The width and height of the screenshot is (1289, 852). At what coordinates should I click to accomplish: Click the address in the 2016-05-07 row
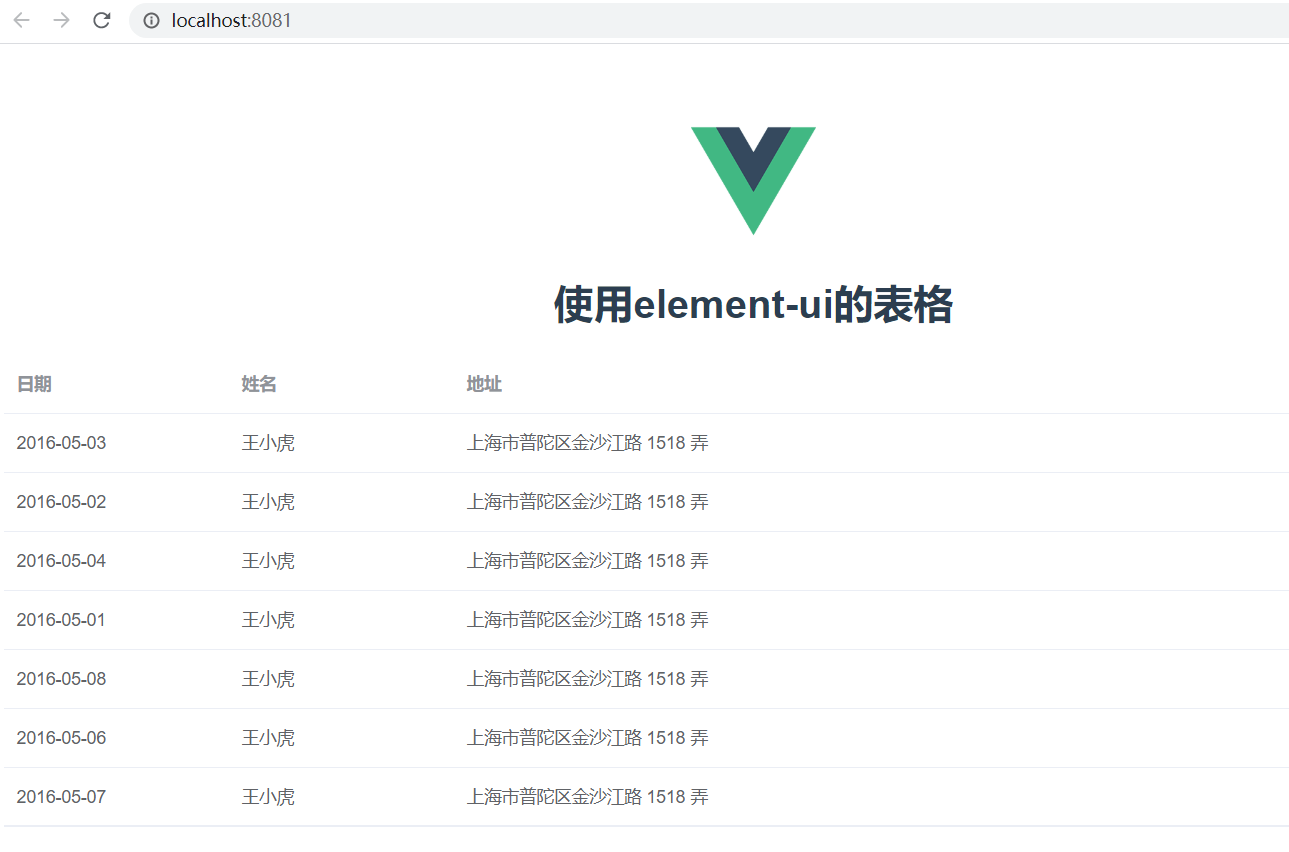588,797
